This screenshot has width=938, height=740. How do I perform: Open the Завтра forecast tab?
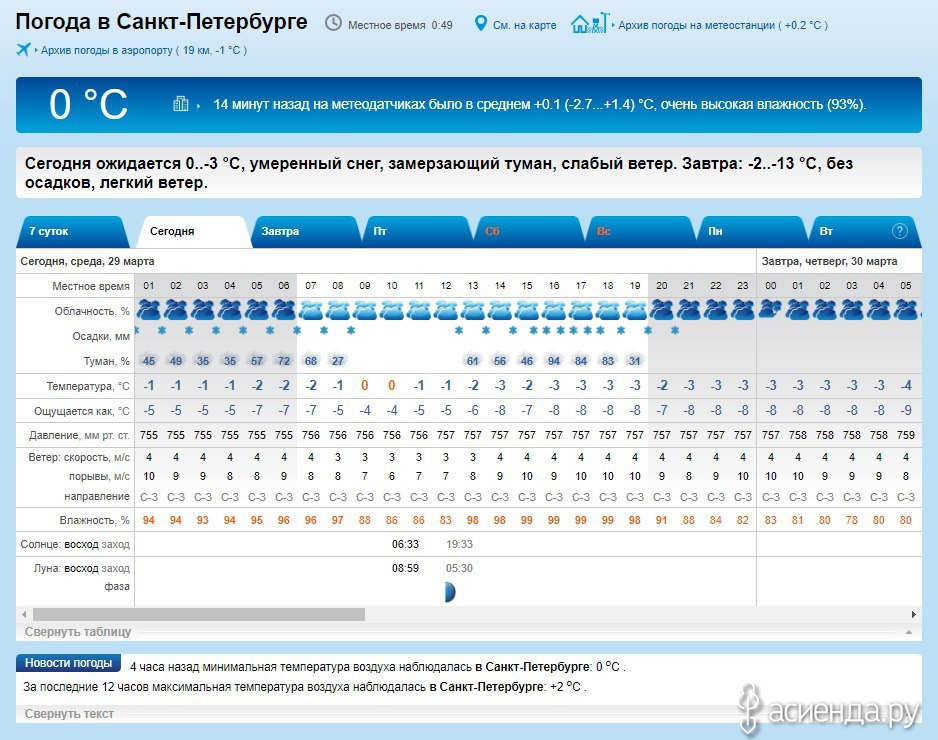click(x=305, y=232)
